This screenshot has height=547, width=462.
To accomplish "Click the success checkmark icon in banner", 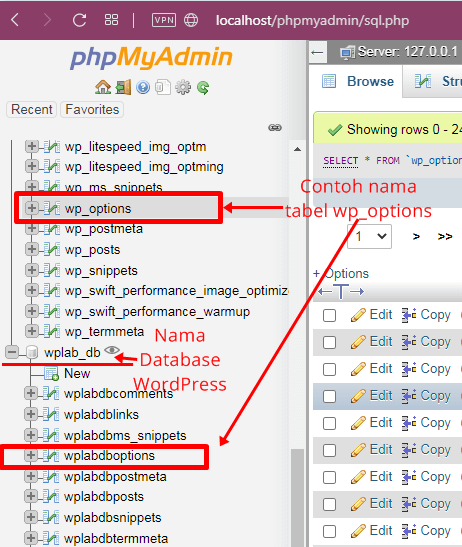I will coord(335,130).
